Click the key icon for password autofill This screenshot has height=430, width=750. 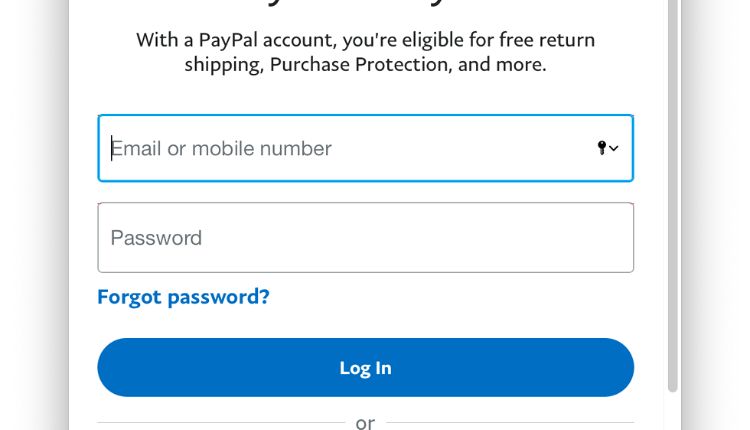602,148
